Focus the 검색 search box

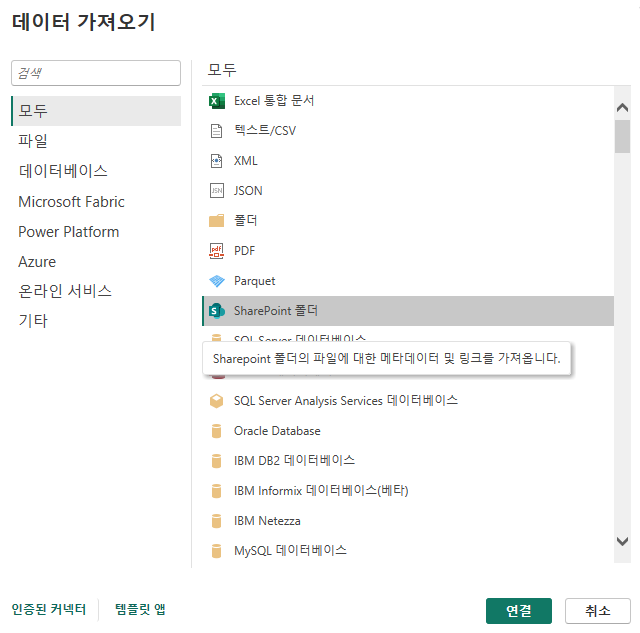(96, 73)
